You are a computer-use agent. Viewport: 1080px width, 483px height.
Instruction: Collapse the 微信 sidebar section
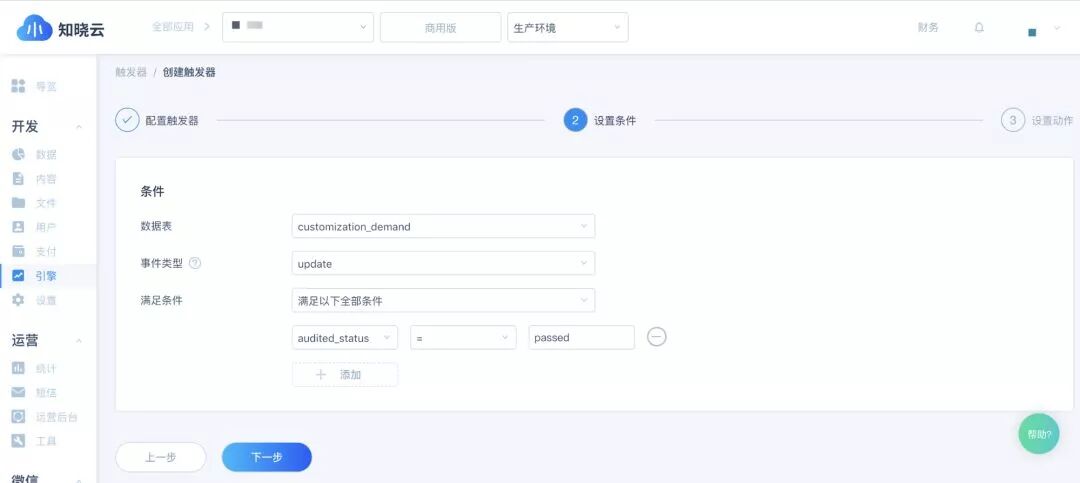tap(79, 479)
